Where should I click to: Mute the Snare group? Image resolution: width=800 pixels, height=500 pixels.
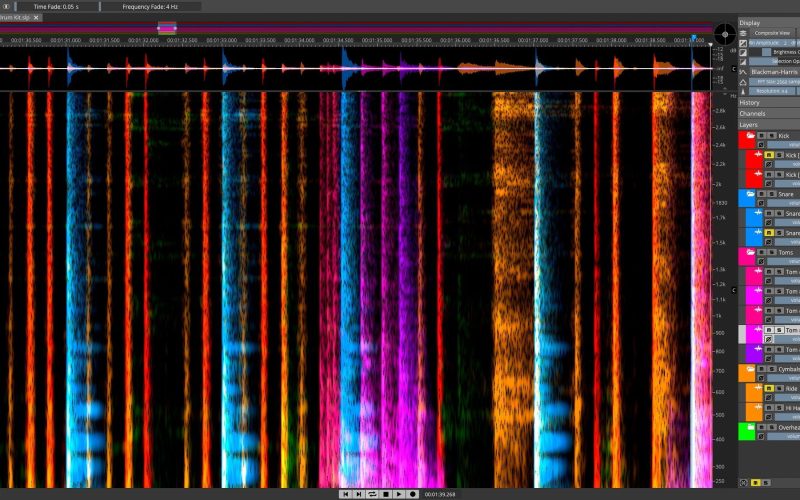click(762, 194)
